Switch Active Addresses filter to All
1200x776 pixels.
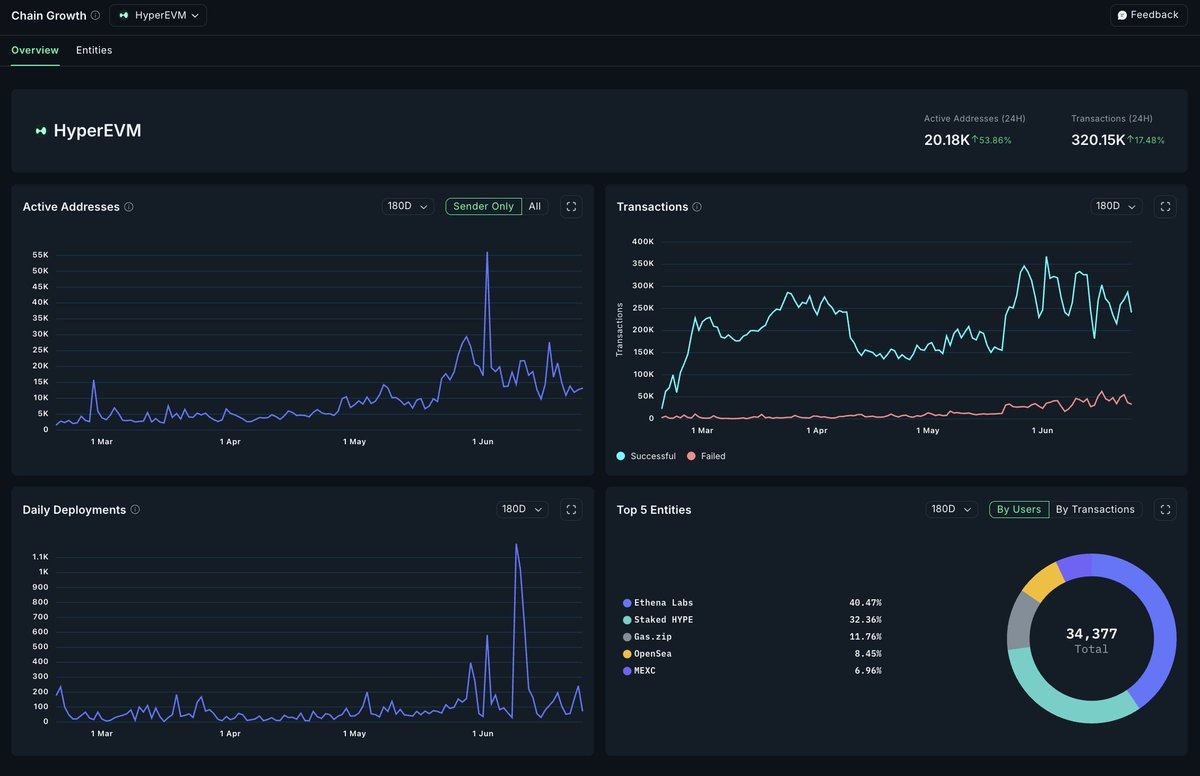pyautogui.click(x=535, y=207)
